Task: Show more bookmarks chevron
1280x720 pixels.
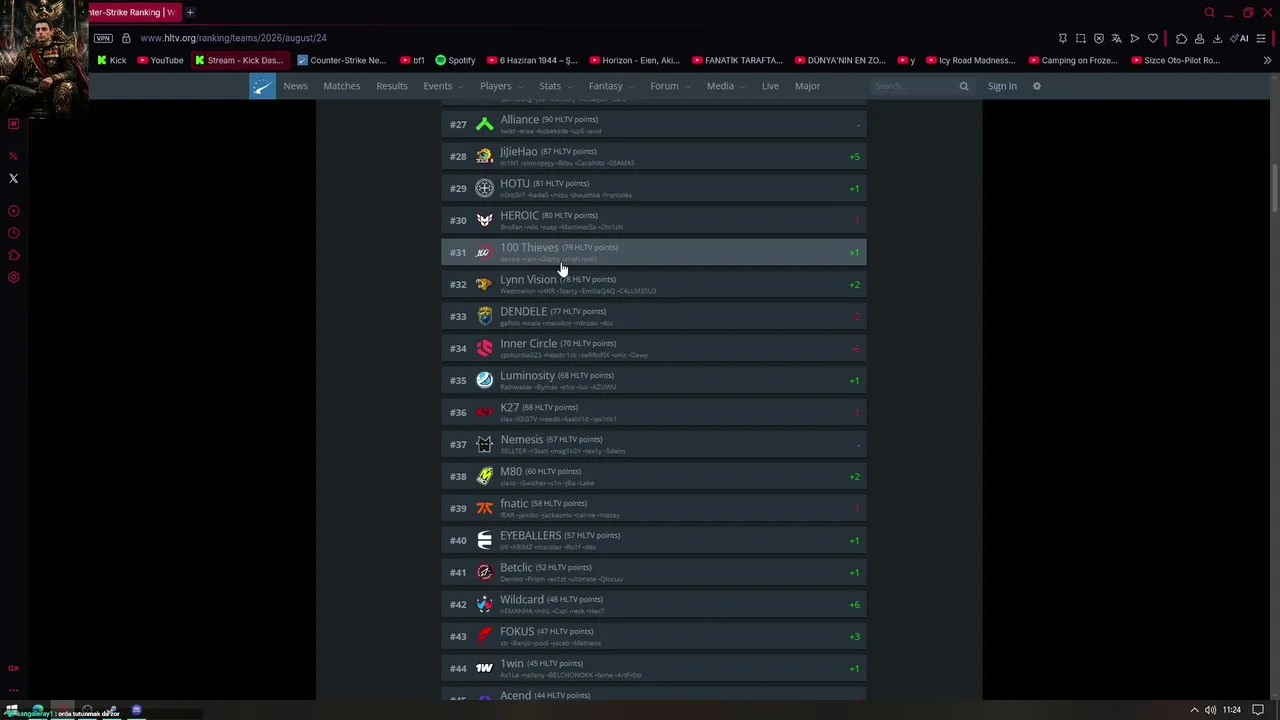Action: point(1267,60)
